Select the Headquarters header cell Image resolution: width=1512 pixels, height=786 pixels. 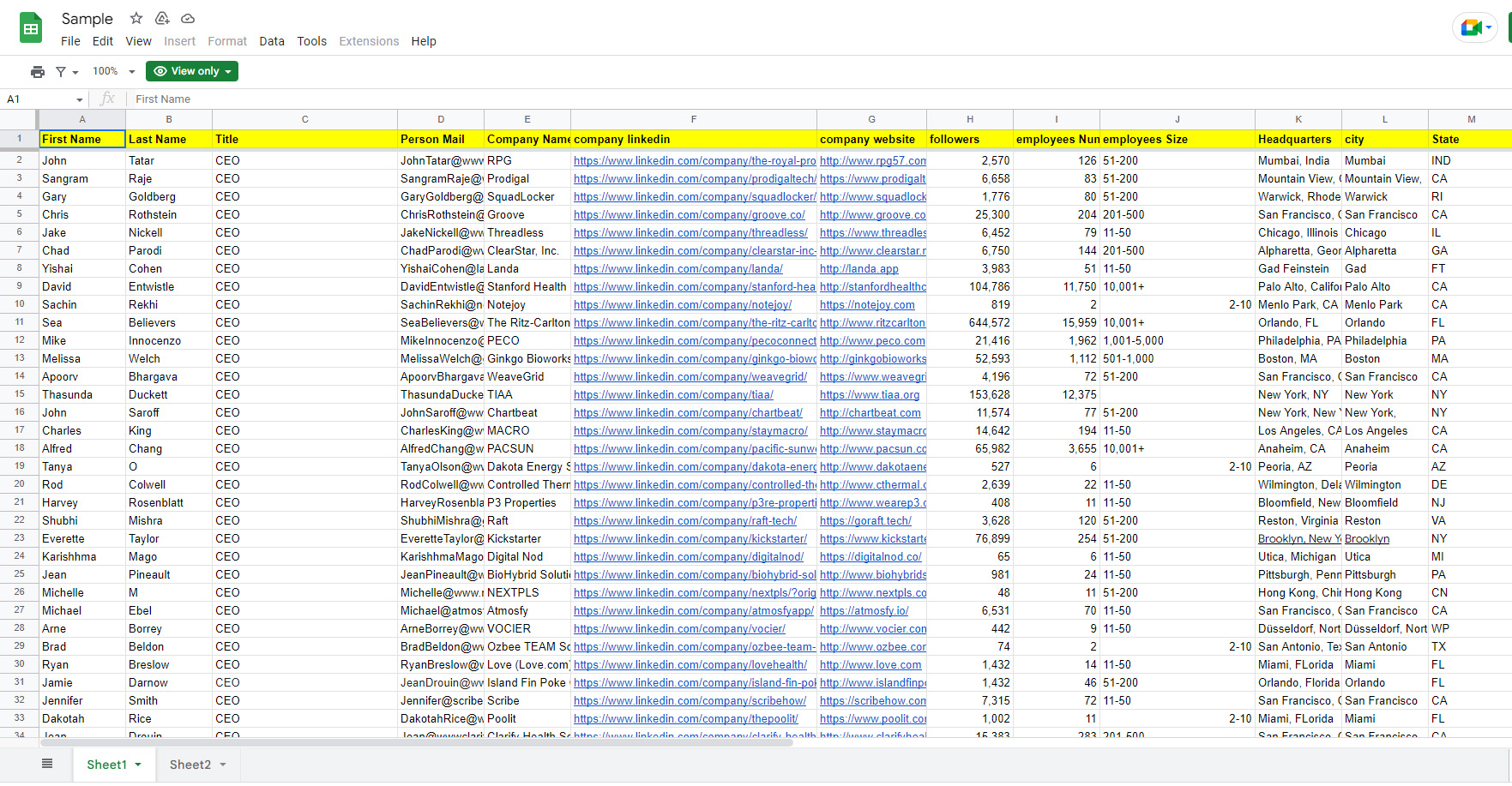1298,139
